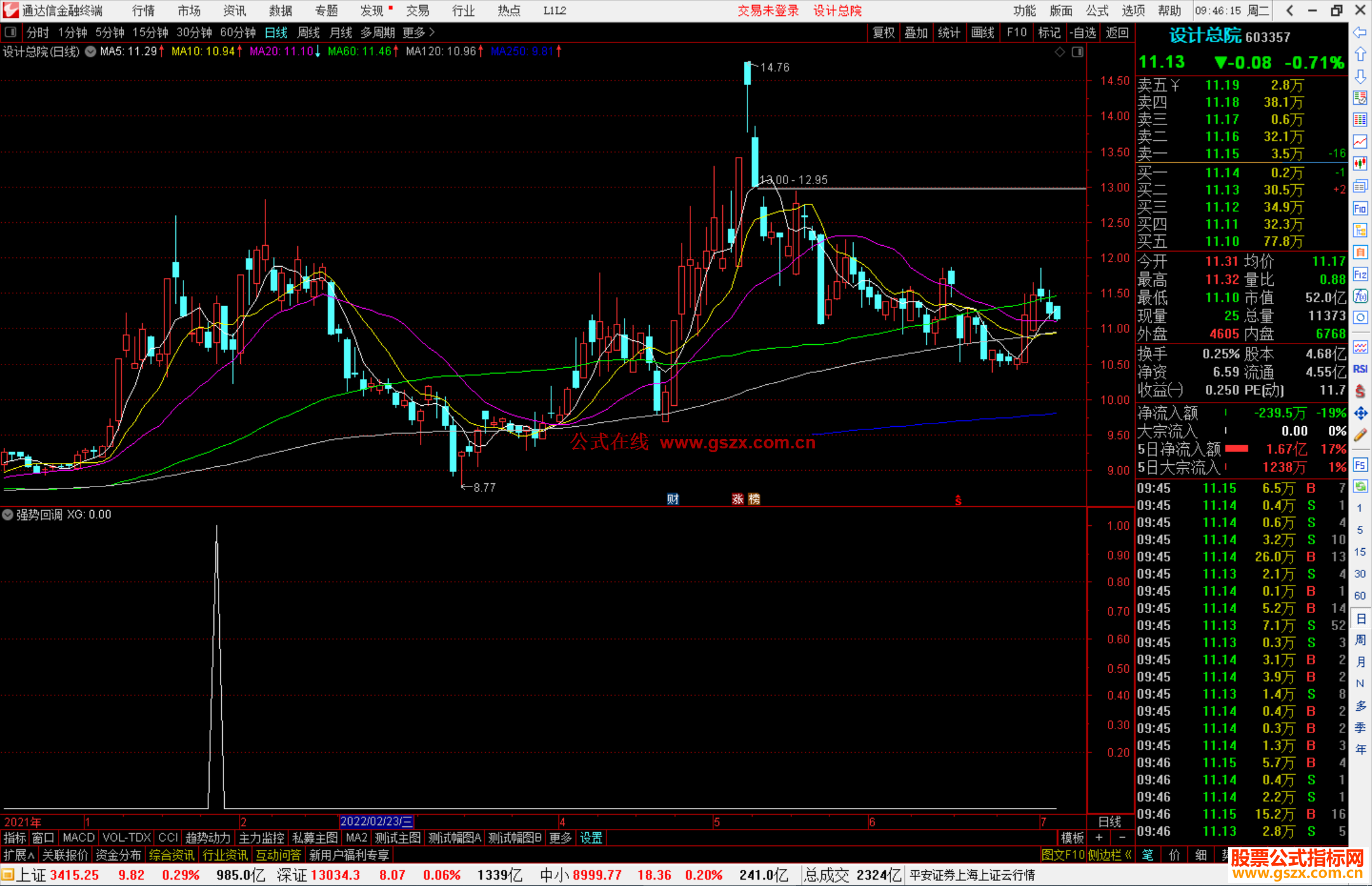Screen dimensions: 1372x886
Task: Open the quote list table icon
Action: click(1360, 120)
